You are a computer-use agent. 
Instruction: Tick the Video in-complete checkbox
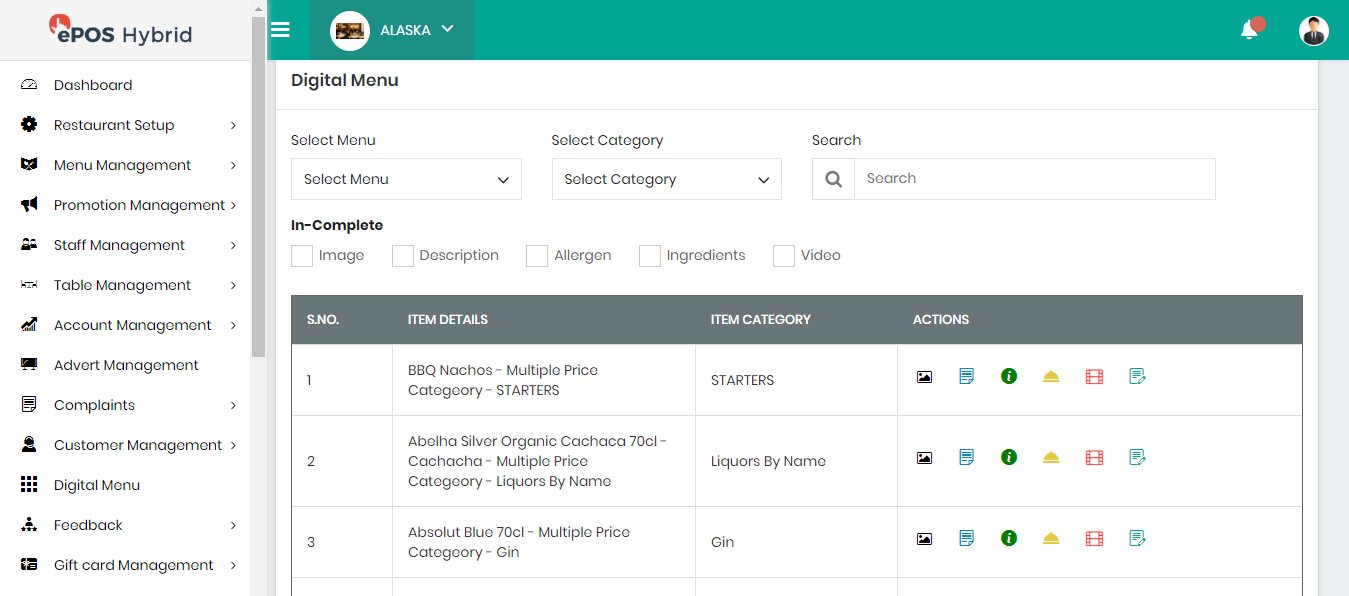tap(784, 256)
